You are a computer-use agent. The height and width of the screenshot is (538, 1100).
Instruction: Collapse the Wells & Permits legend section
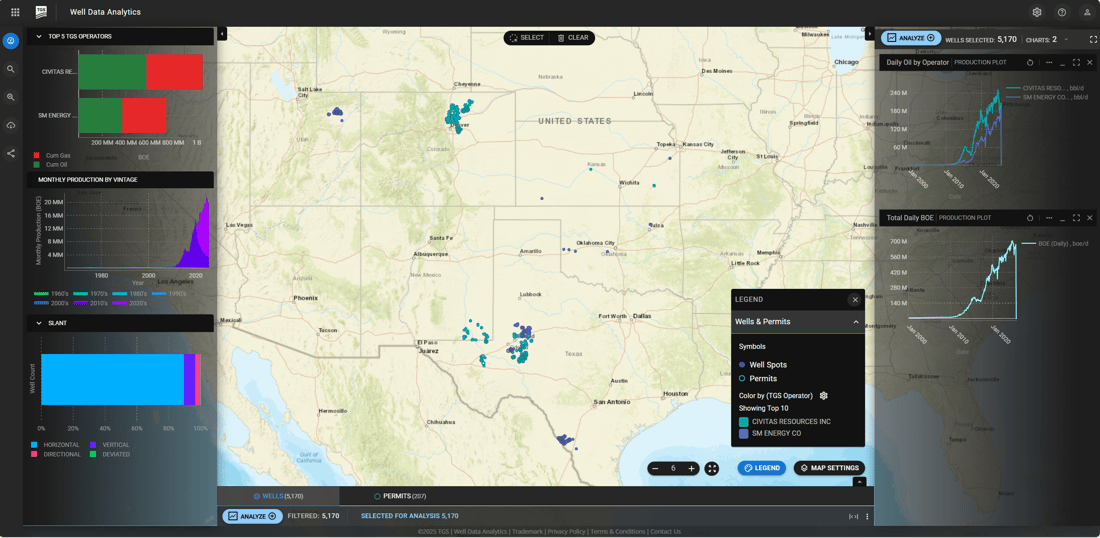pos(856,322)
